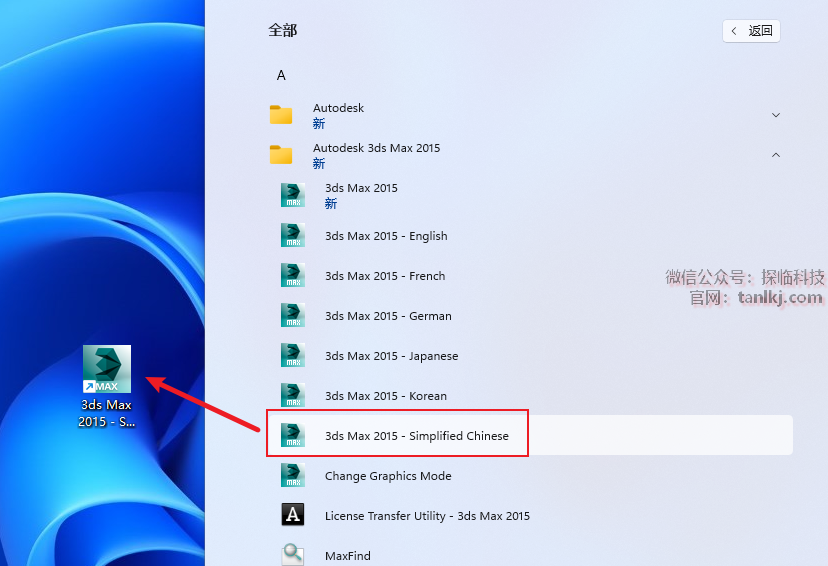Click the 3ds Max 2015 app icon marked 新
The image size is (828, 566).
point(293,195)
